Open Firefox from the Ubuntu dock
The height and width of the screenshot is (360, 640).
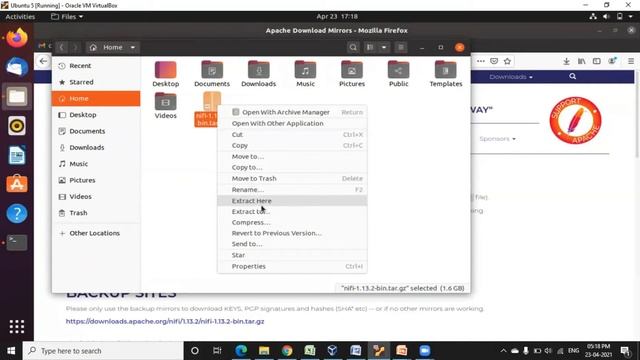[17, 38]
